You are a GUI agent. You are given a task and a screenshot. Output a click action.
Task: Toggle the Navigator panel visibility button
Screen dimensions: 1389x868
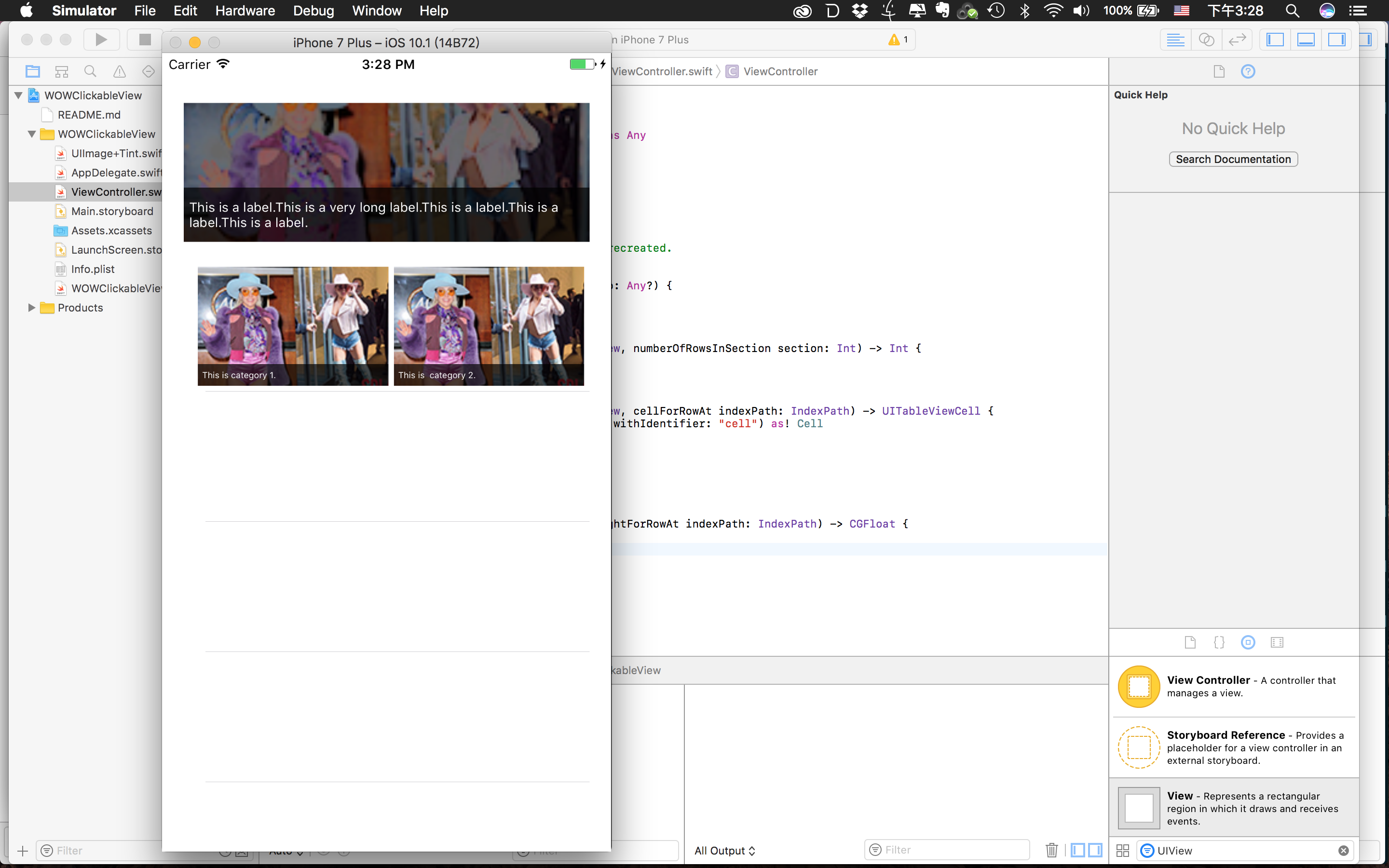pyautogui.click(x=1275, y=40)
